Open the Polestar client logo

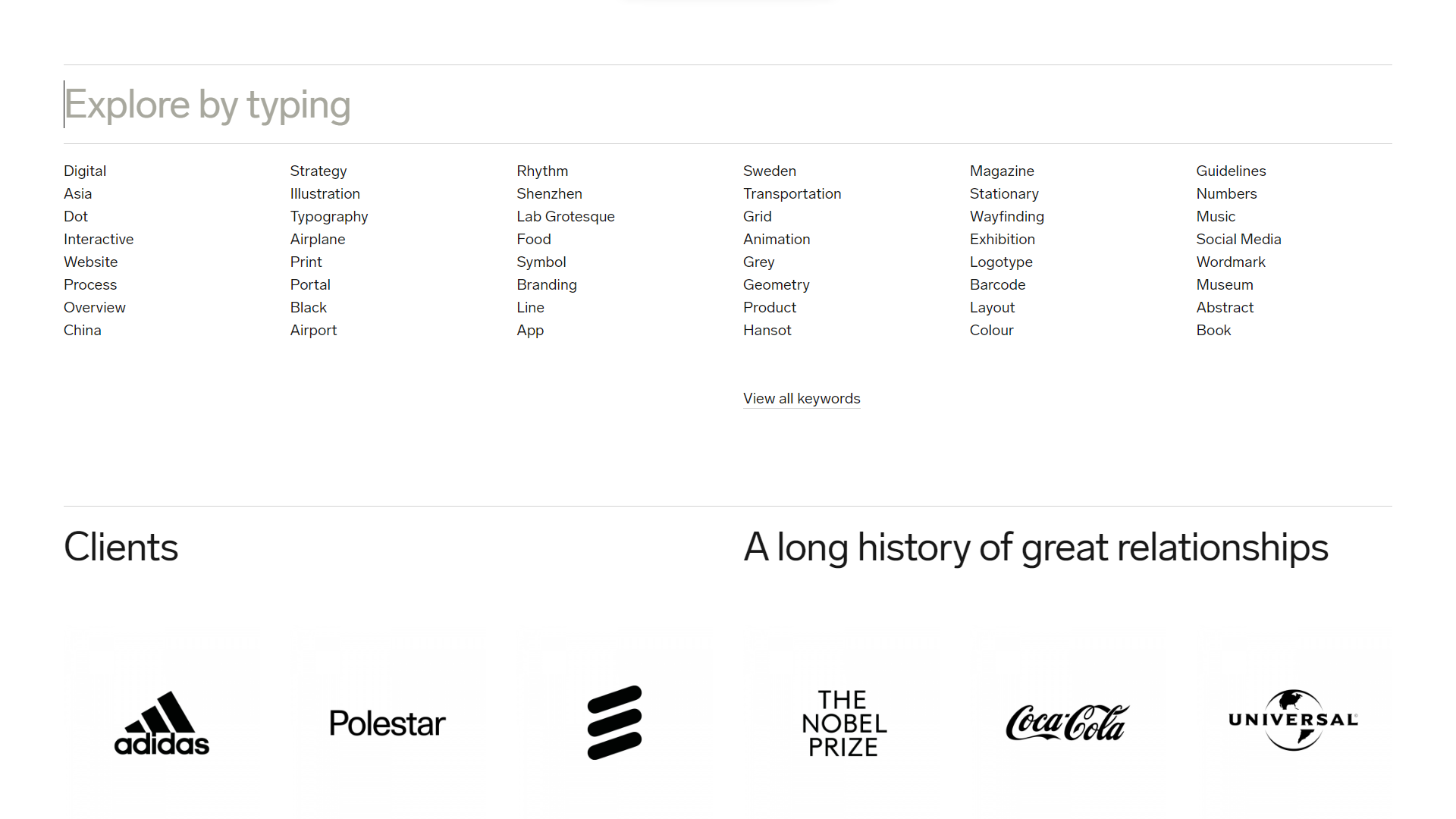click(388, 723)
